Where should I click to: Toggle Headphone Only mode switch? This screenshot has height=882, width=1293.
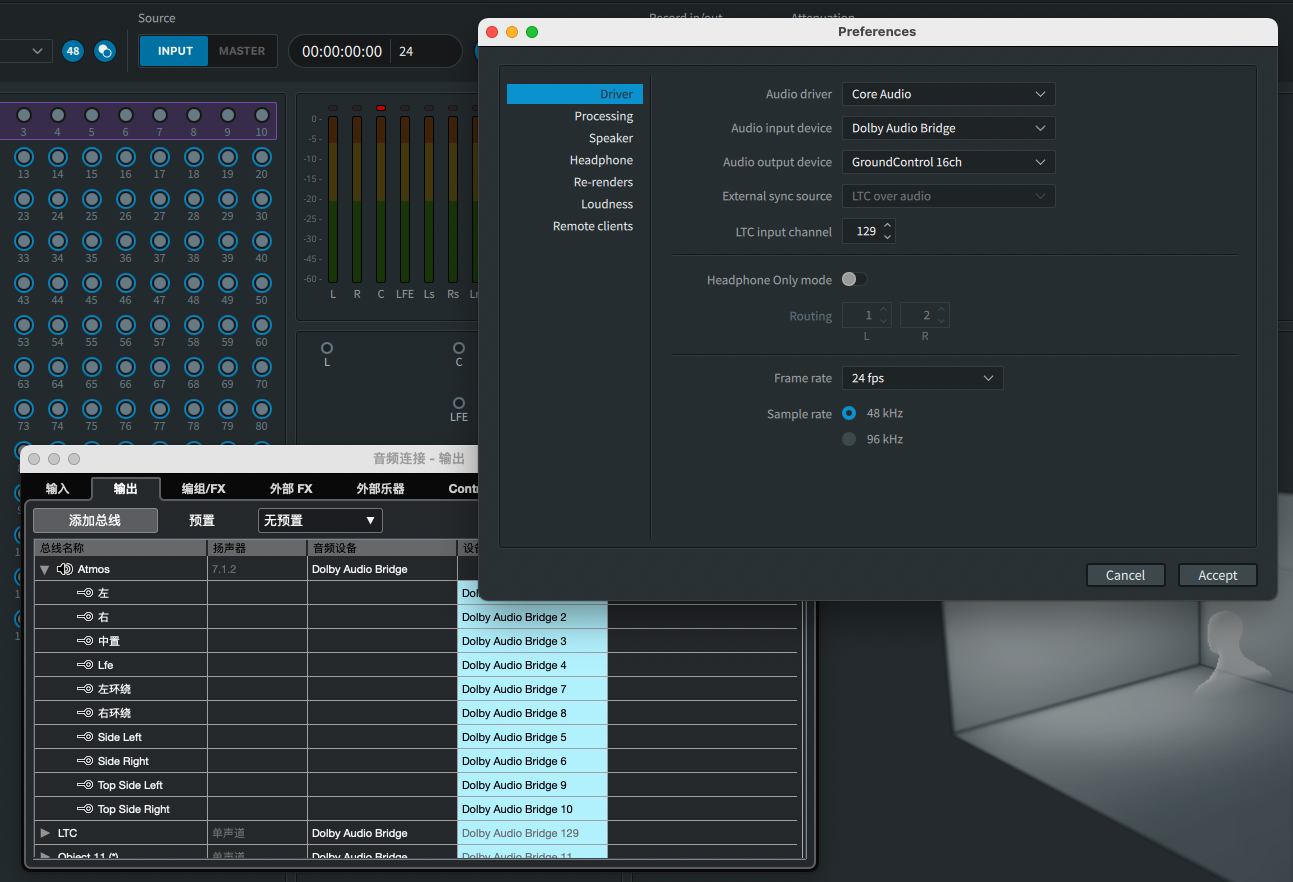point(854,280)
